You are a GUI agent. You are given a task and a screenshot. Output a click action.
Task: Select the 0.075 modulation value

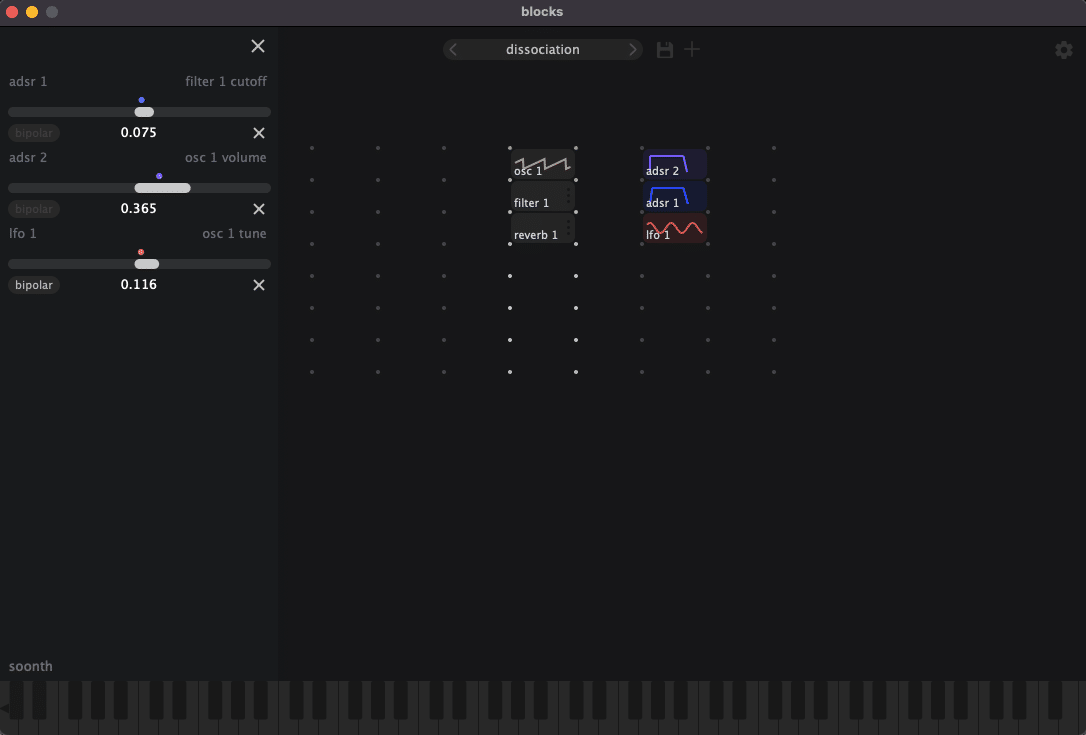click(x=139, y=133)
